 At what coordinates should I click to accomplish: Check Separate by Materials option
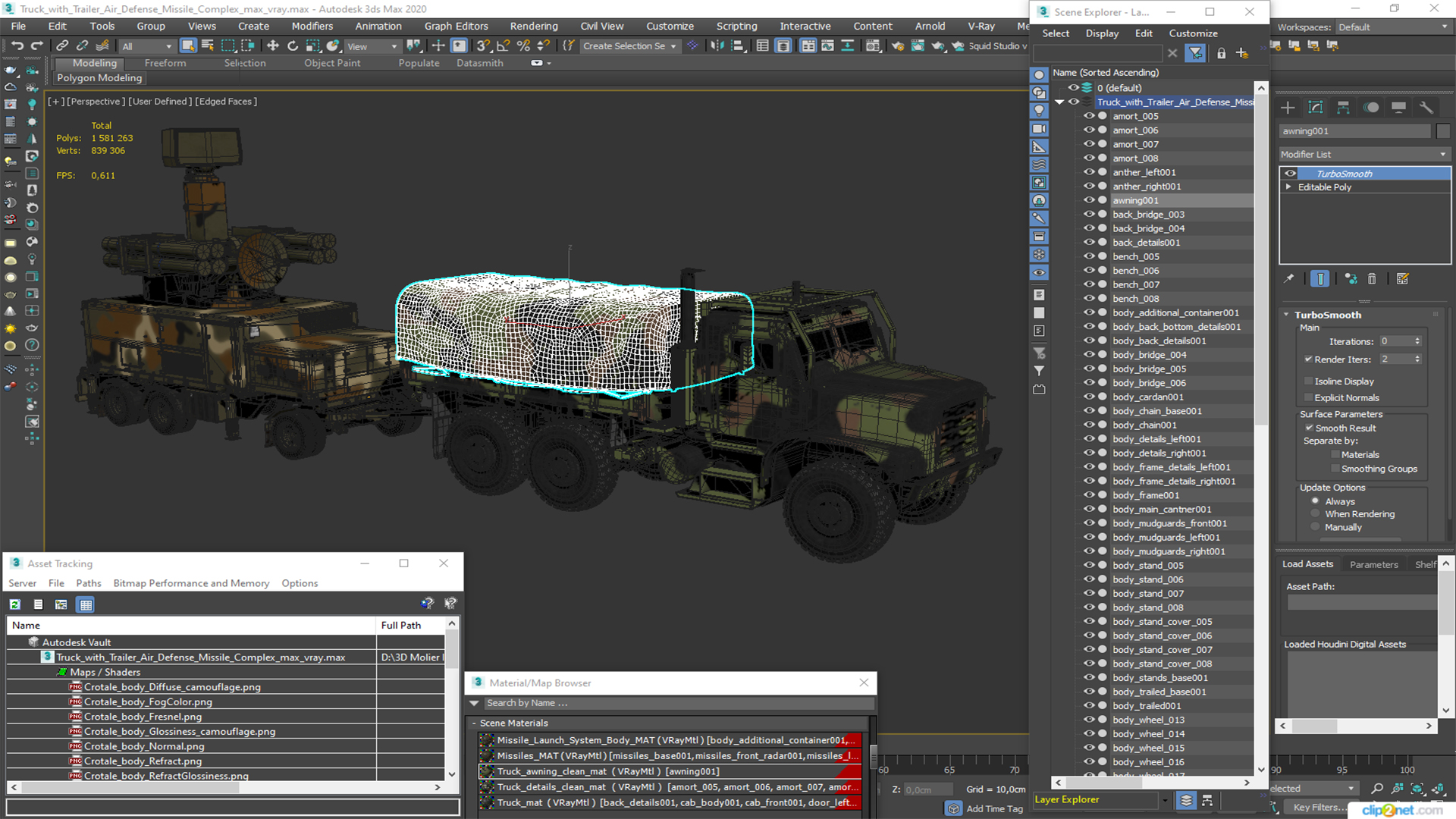pyautogui.click(x=1335, y=455)
